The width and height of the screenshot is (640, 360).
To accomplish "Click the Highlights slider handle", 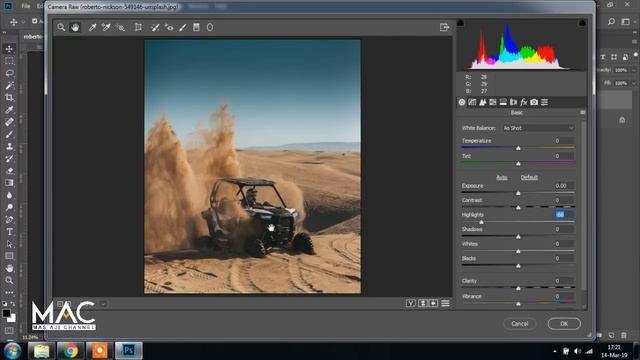I will [481, 222].
